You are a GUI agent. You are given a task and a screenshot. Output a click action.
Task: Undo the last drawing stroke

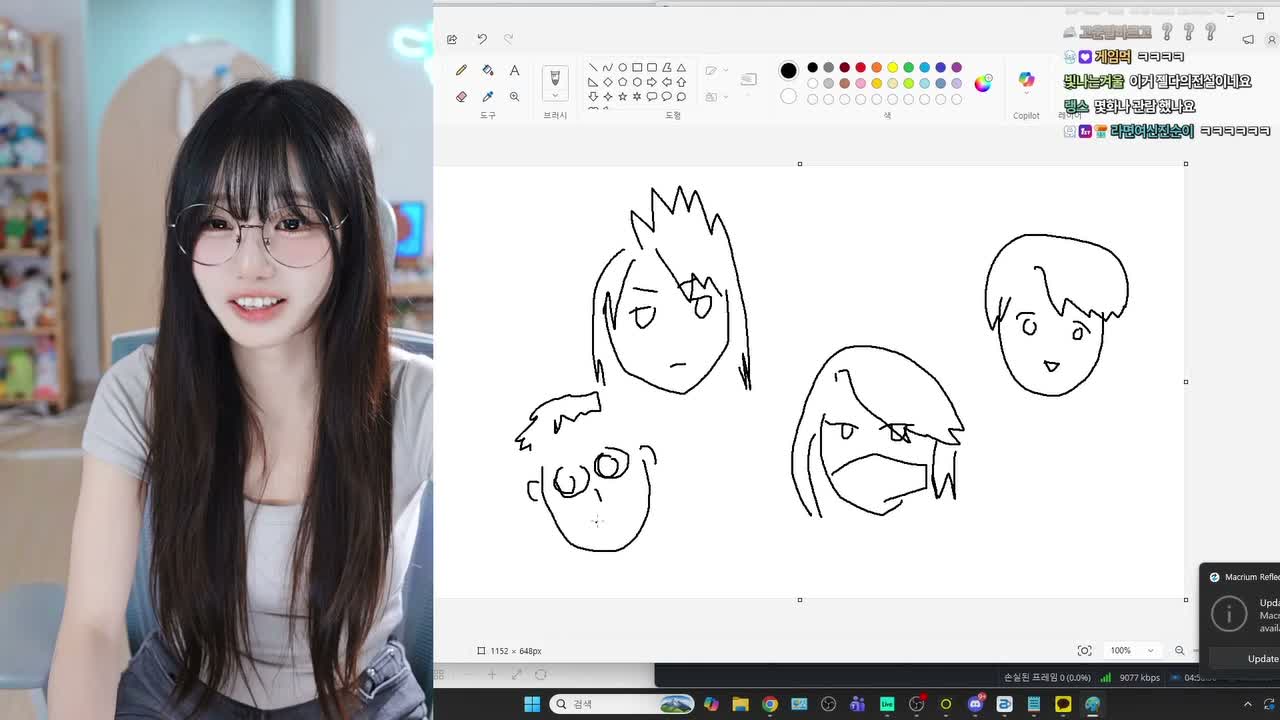481,39
